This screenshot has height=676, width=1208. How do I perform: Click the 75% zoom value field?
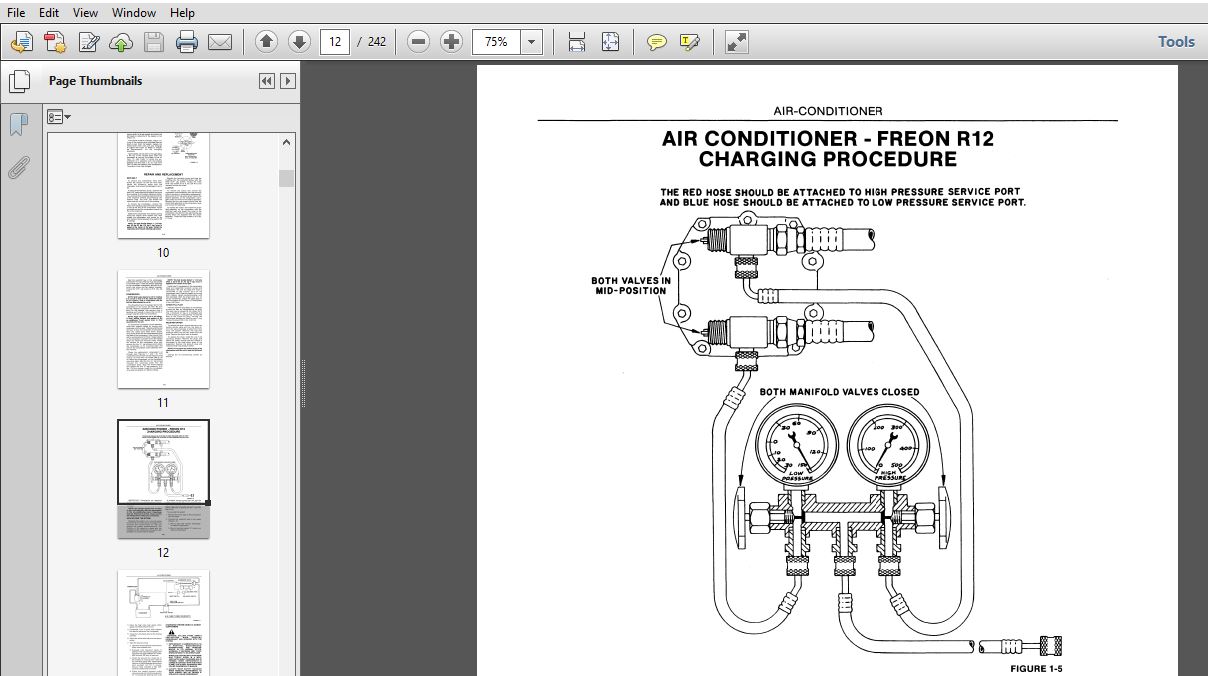coord(497,42)
